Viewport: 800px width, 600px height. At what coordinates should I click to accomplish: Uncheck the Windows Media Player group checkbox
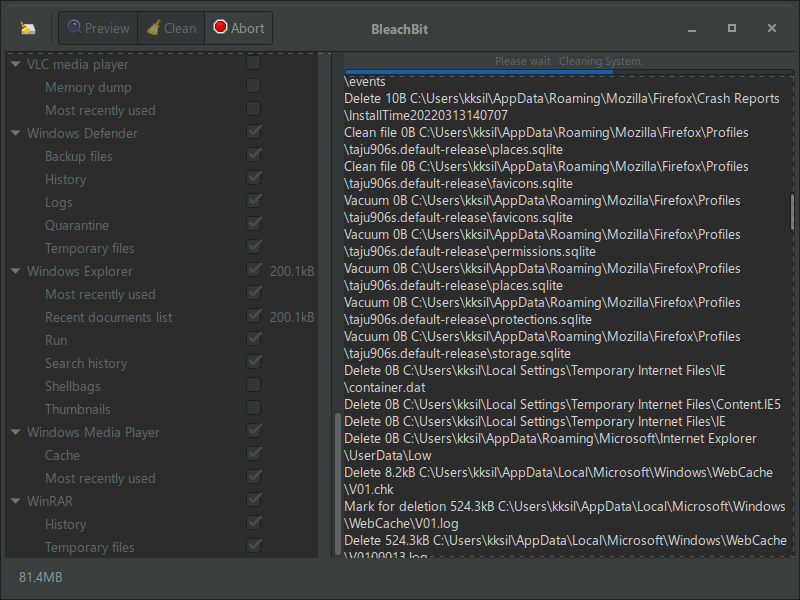tap(254, 431)
